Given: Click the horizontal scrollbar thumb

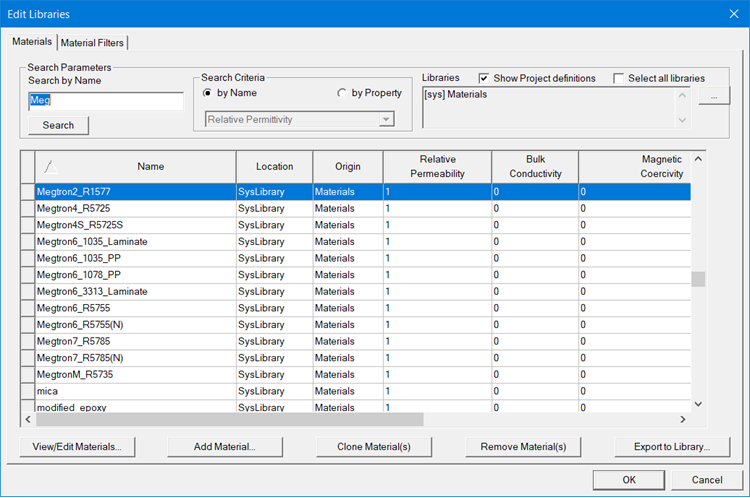Looking at the screenshot, I should (230, 420).
